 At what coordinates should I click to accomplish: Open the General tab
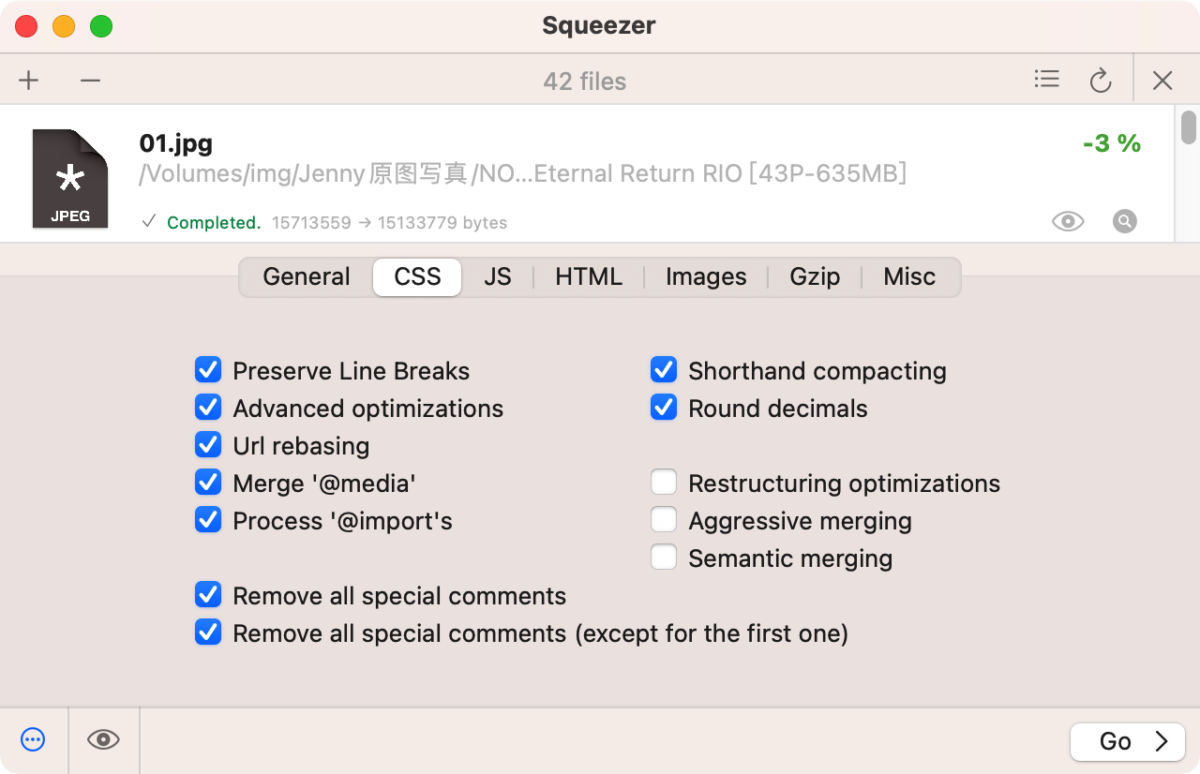[306, 277]
